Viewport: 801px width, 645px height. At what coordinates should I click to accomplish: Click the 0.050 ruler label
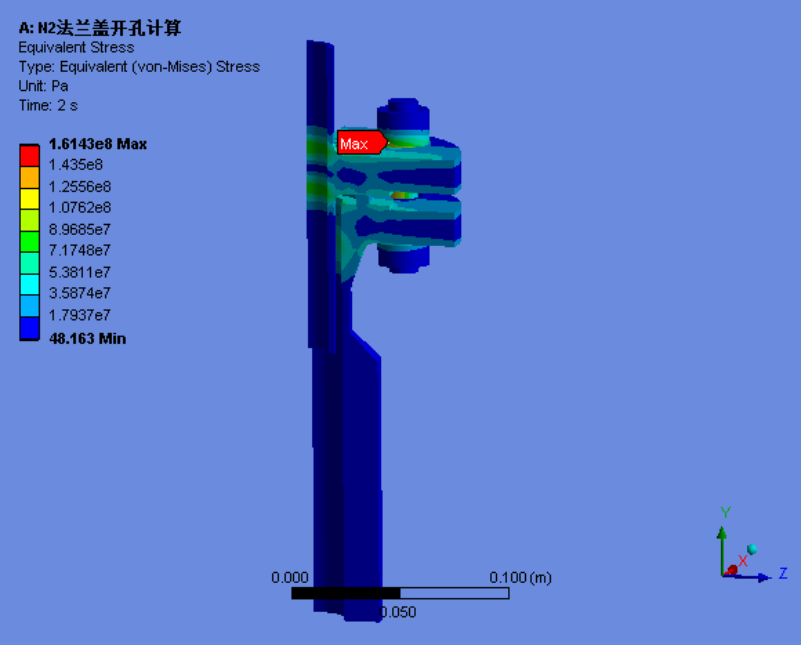click(x=398, y=612)
